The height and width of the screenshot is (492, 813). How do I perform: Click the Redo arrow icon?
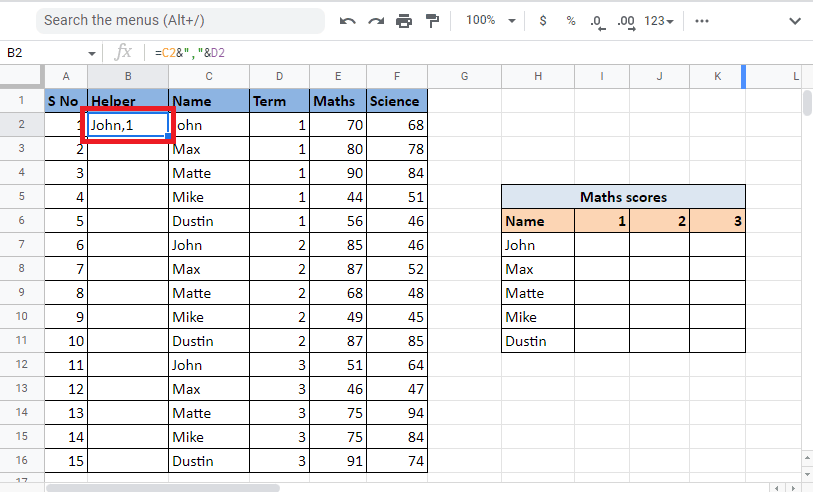[x=376, y=21]
